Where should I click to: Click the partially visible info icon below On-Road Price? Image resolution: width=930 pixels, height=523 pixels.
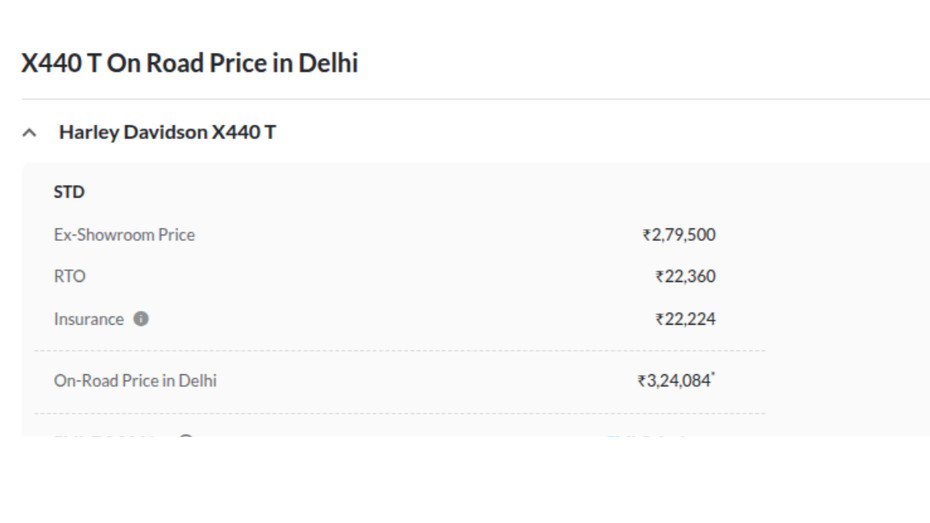[x=185, y=436]
